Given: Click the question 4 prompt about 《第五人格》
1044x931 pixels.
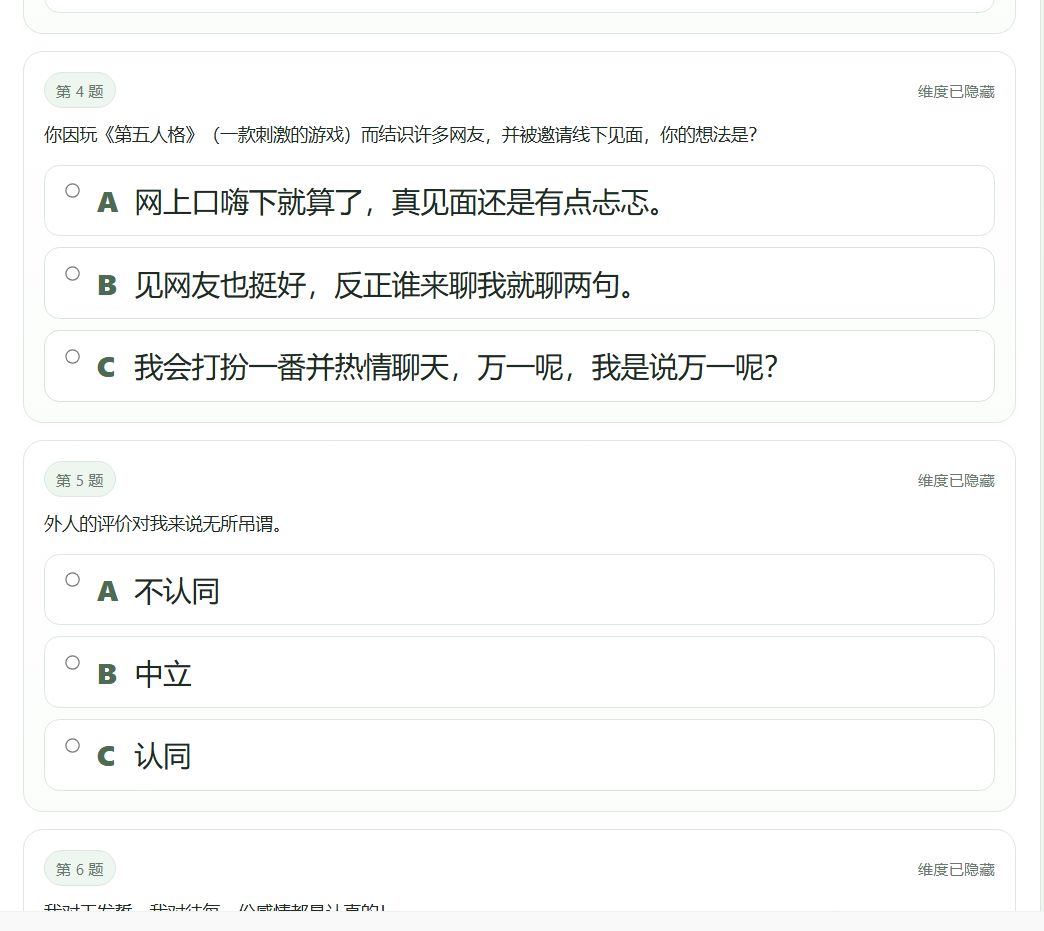Looking at the screenshot, I should pos(400,136).
